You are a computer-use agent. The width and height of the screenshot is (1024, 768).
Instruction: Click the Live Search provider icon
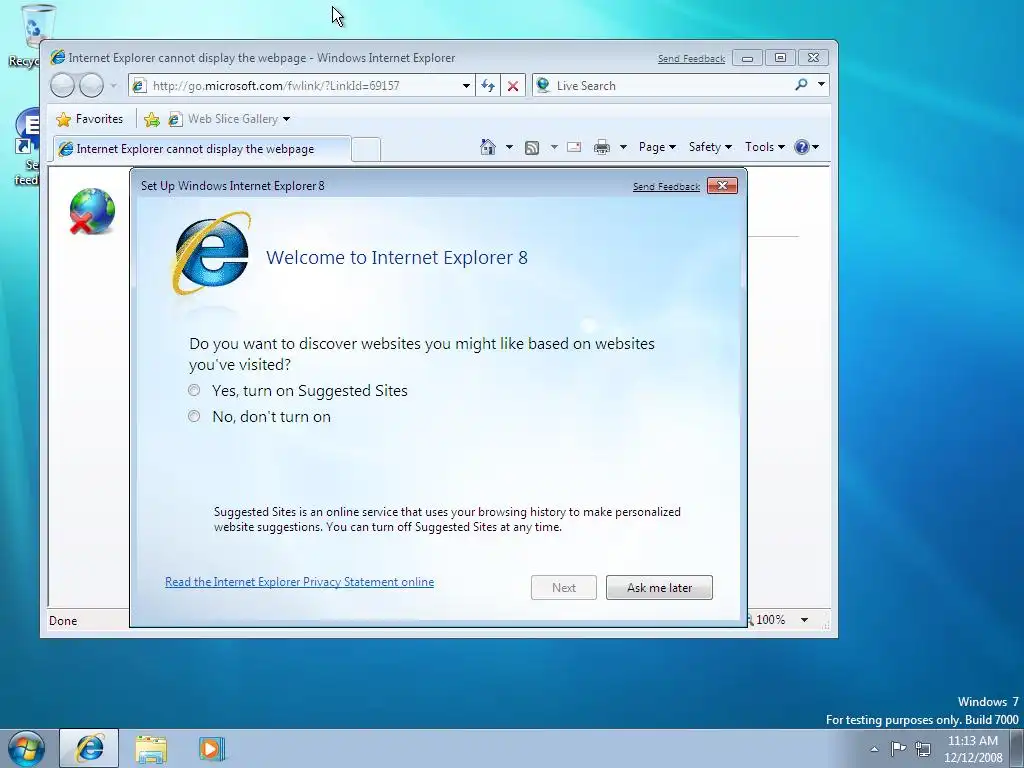pyautogui.click(x=543, y=85)
